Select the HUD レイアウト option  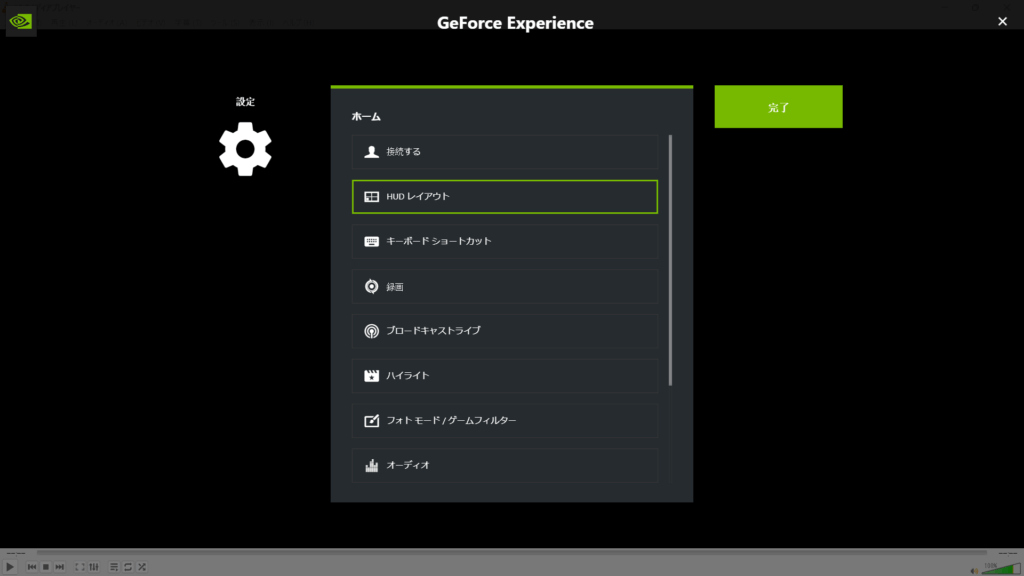[504, 197]
